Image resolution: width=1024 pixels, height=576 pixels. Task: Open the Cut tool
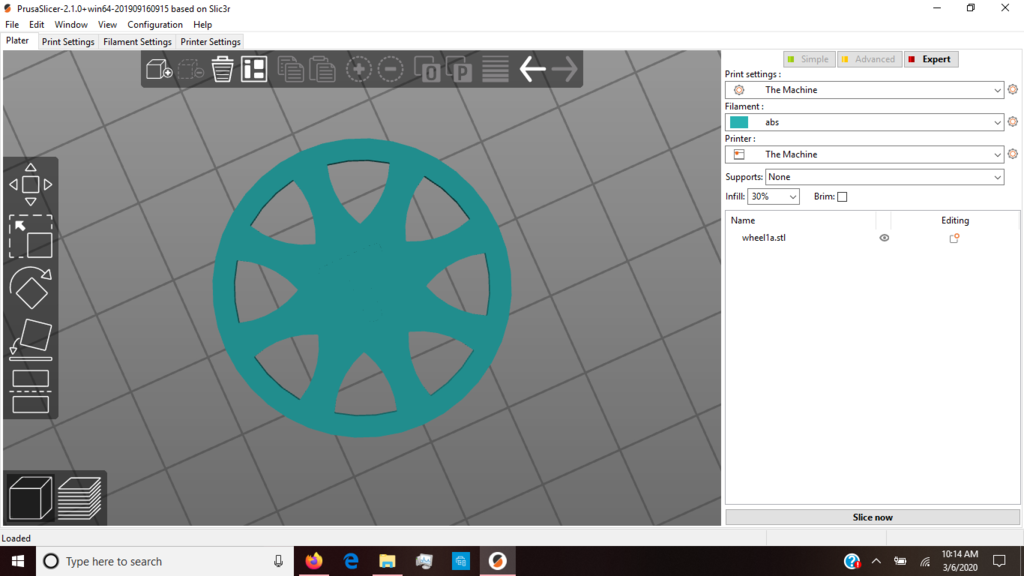(x=30, y=393)
